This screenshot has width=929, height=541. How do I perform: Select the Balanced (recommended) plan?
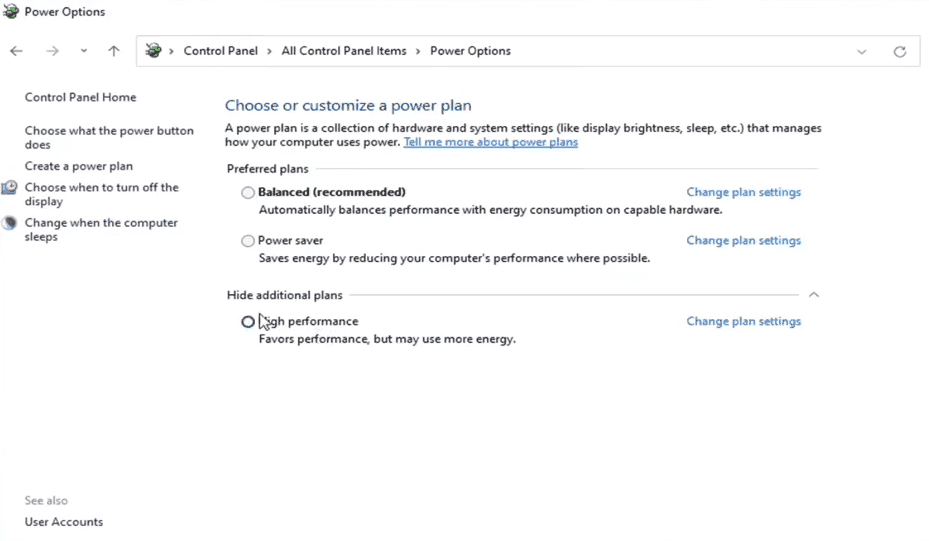[248, 193]
